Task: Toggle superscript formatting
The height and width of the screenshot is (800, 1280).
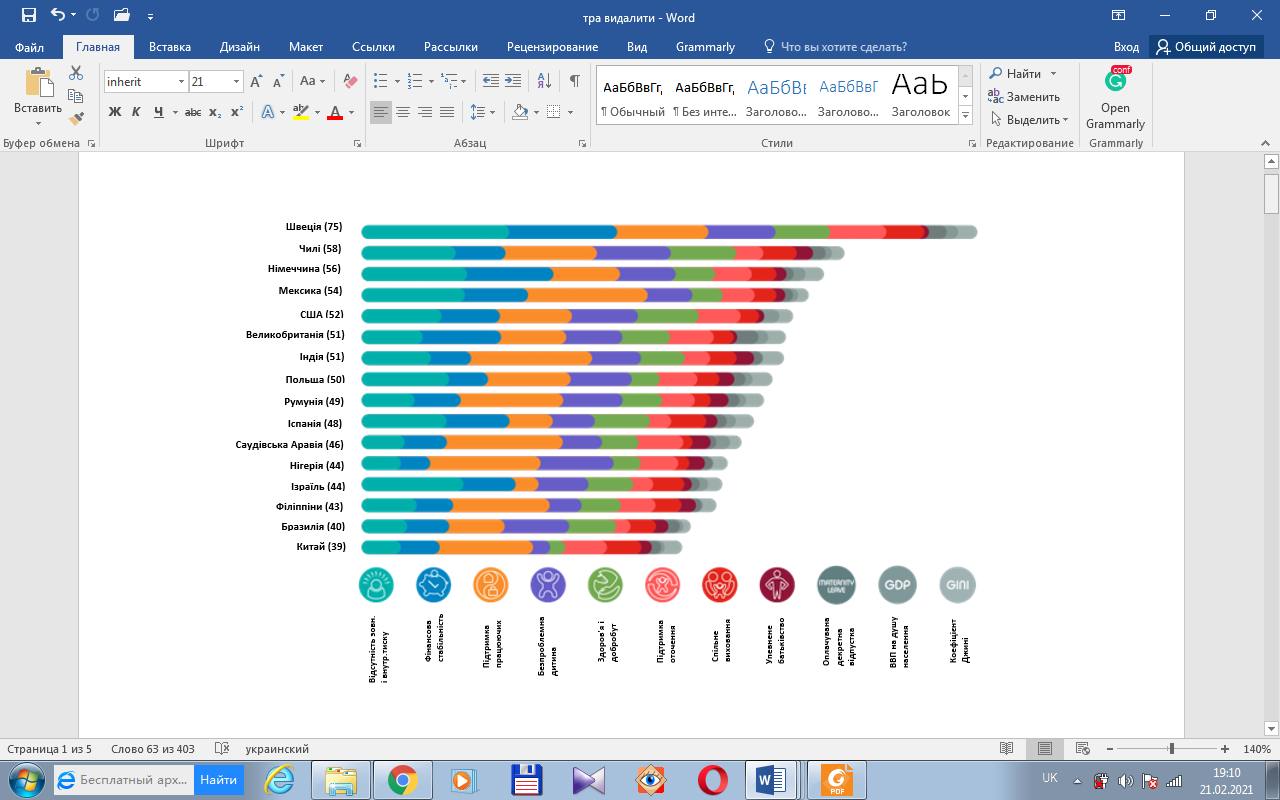Action: pyautogui.click(x=237, y=112)
